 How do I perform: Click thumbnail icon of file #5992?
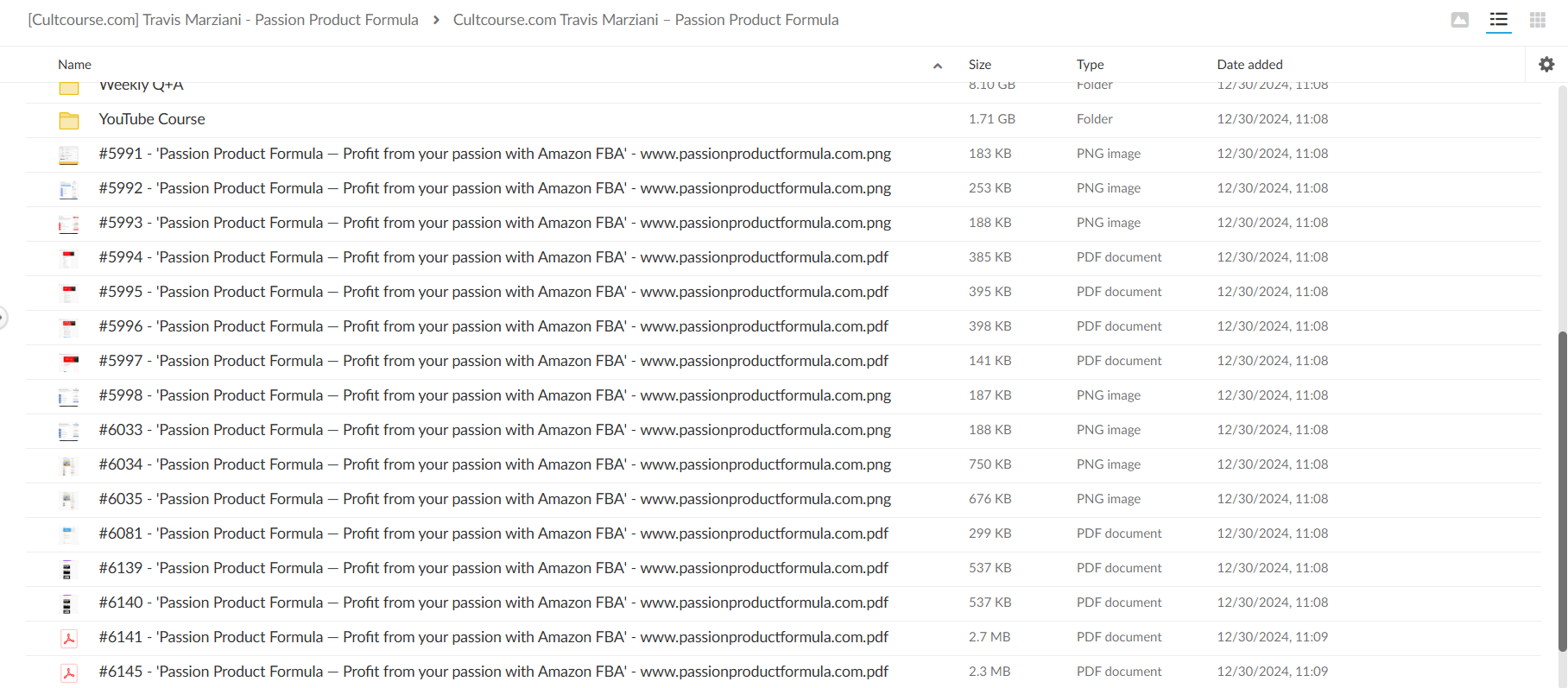click(69, 189)
